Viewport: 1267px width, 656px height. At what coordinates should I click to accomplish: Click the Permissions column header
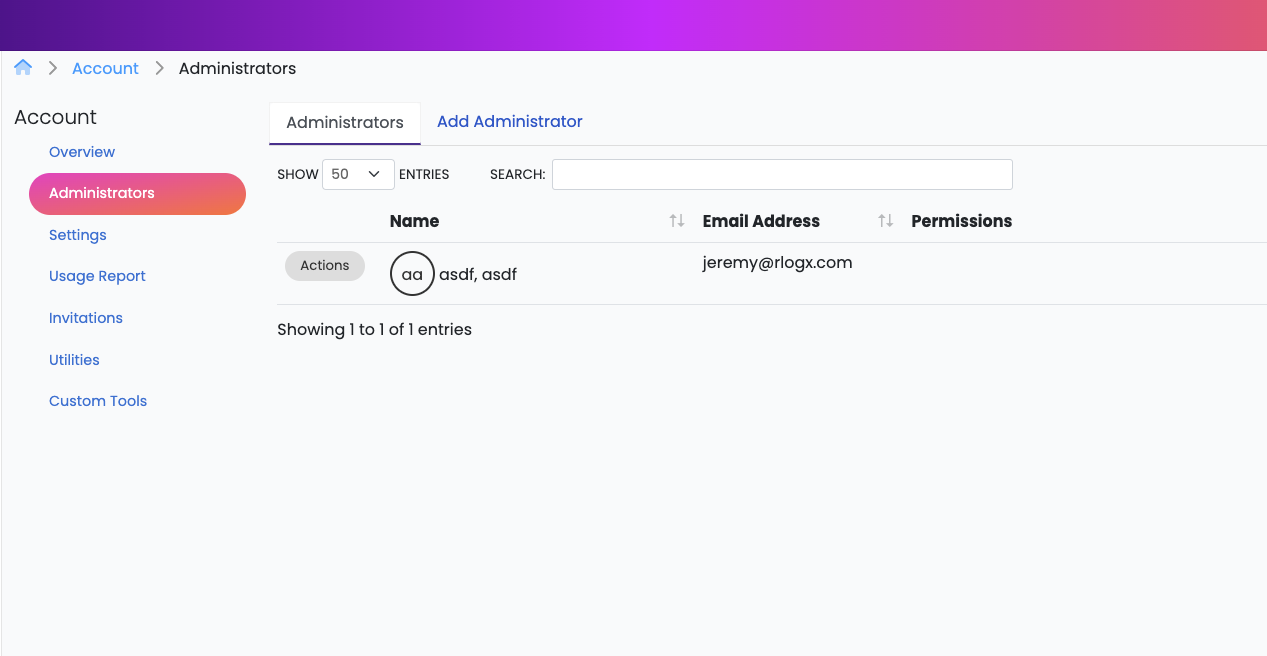click(x=961, y=222)
